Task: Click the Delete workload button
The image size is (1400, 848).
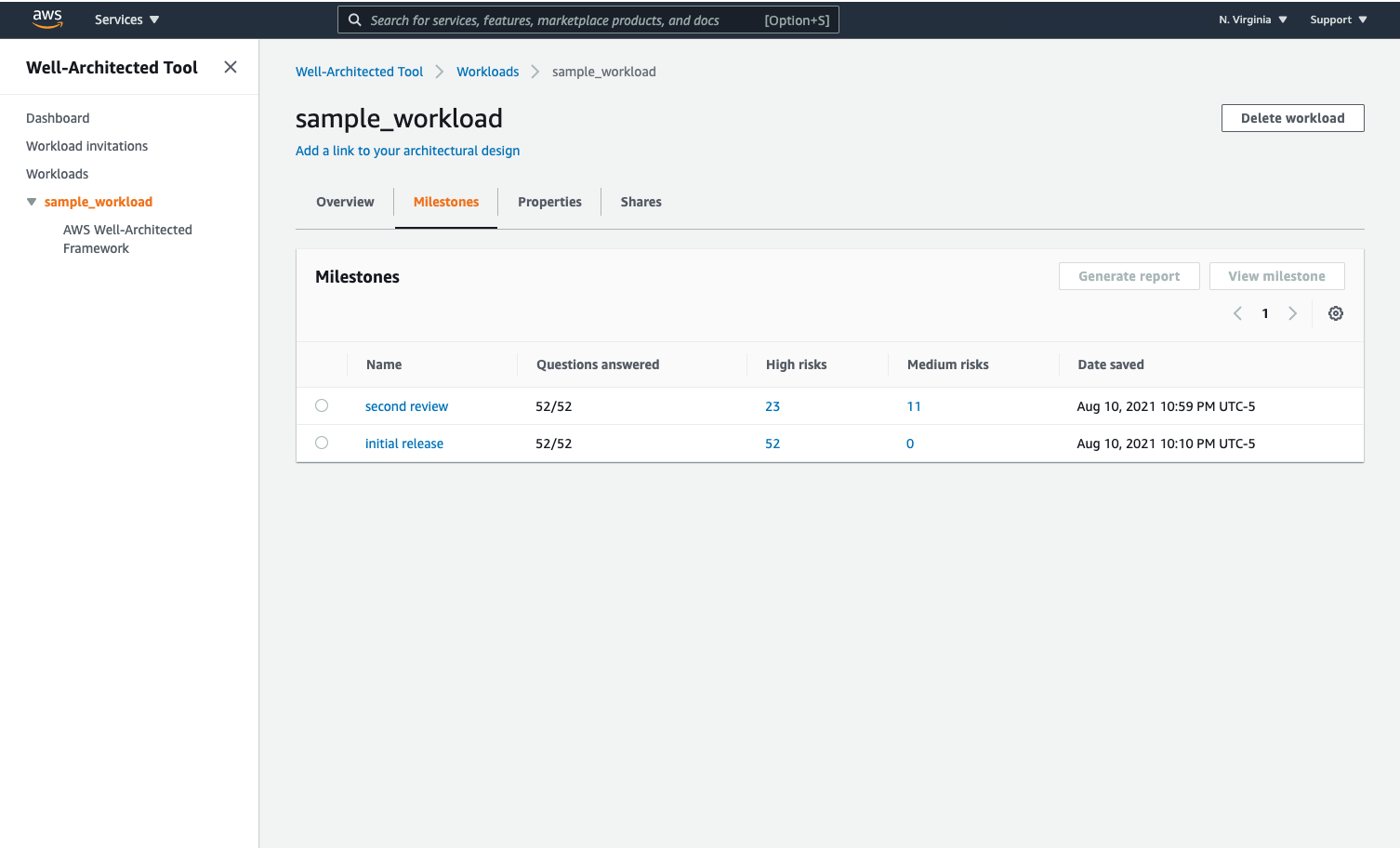Action: 1292,118
